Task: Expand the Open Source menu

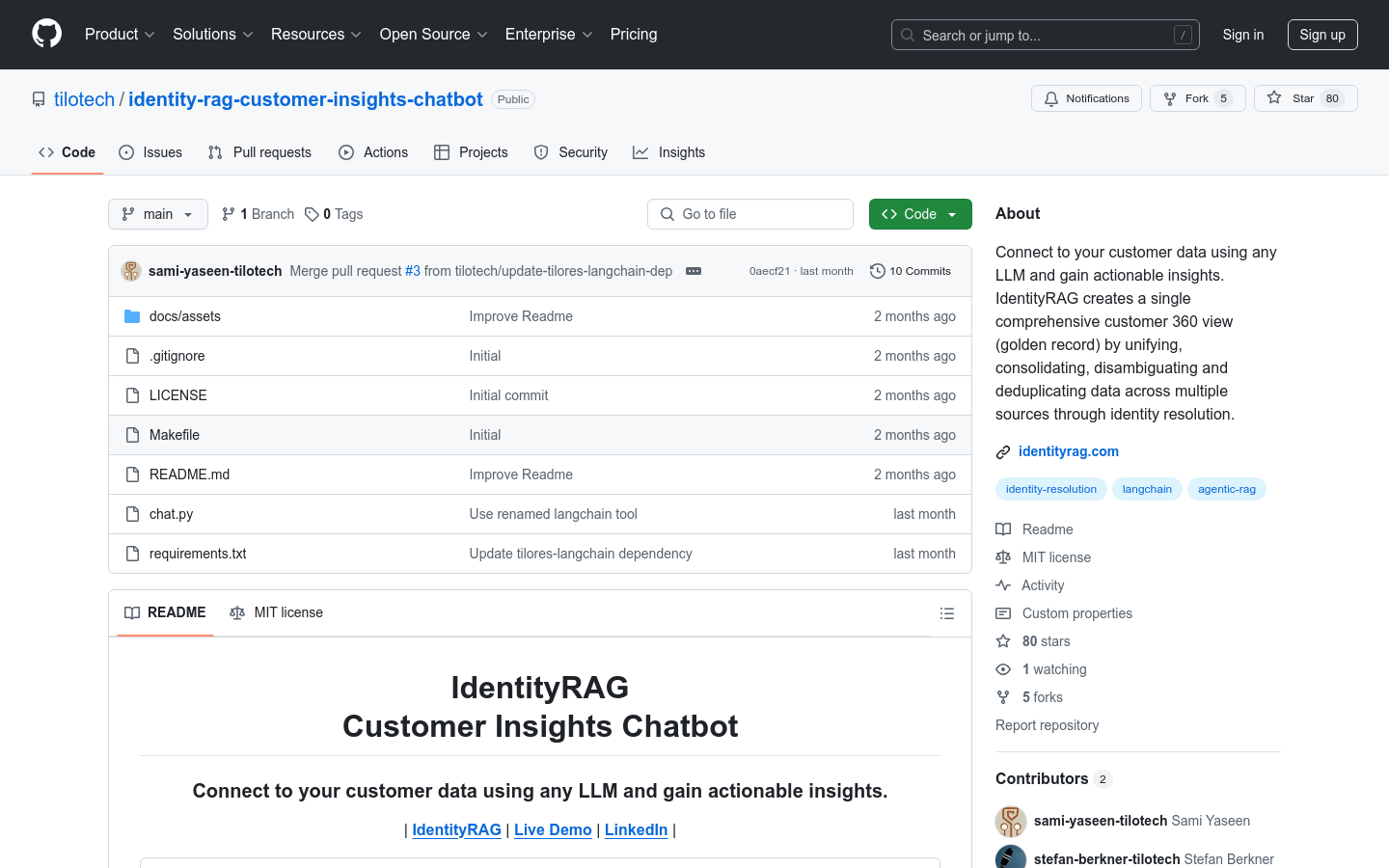Action: pos(434,35)
